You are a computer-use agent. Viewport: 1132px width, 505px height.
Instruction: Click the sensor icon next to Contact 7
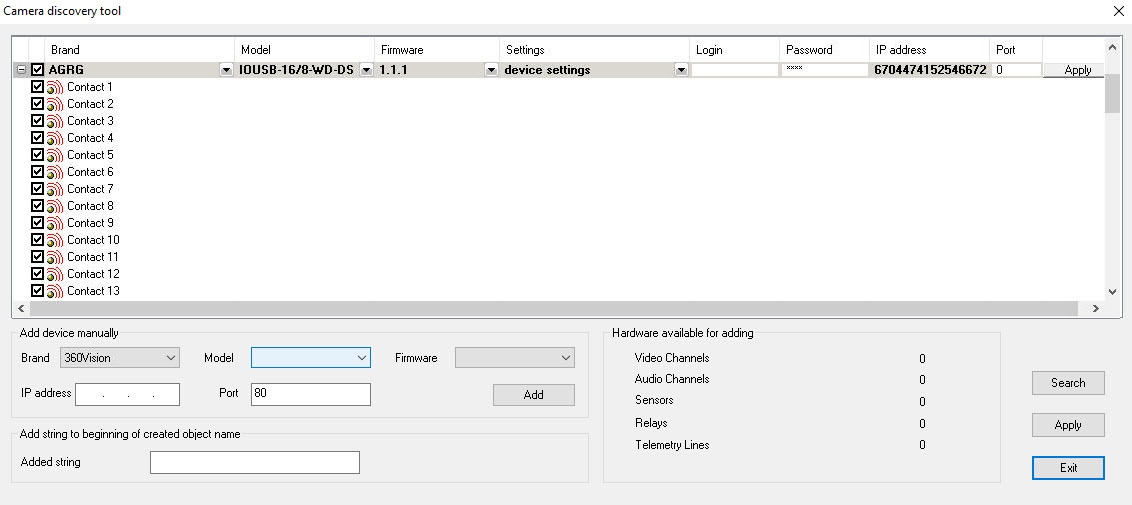coord(55,190)
